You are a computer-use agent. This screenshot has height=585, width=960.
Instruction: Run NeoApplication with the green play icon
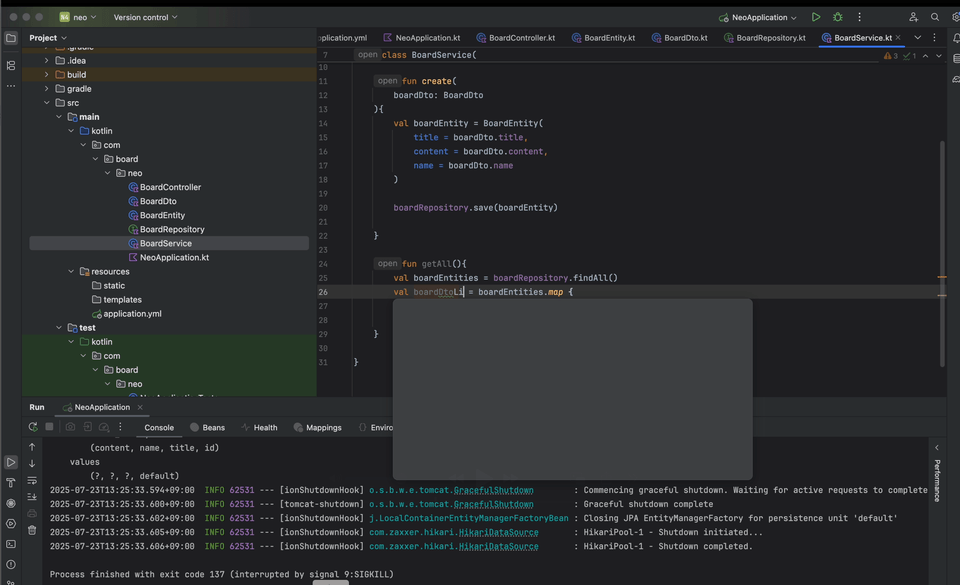pyautogui.click(x=816, y=17)
